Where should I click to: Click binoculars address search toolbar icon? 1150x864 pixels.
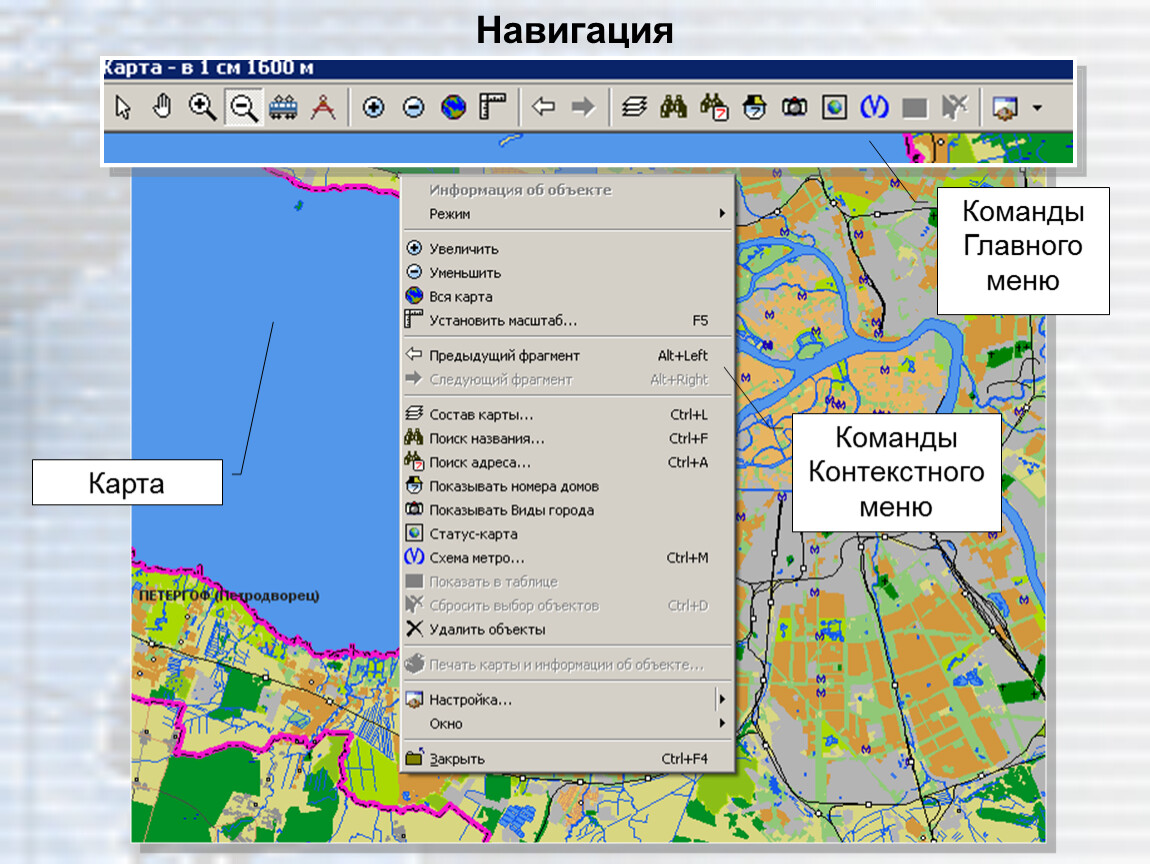tap(714, 107)
